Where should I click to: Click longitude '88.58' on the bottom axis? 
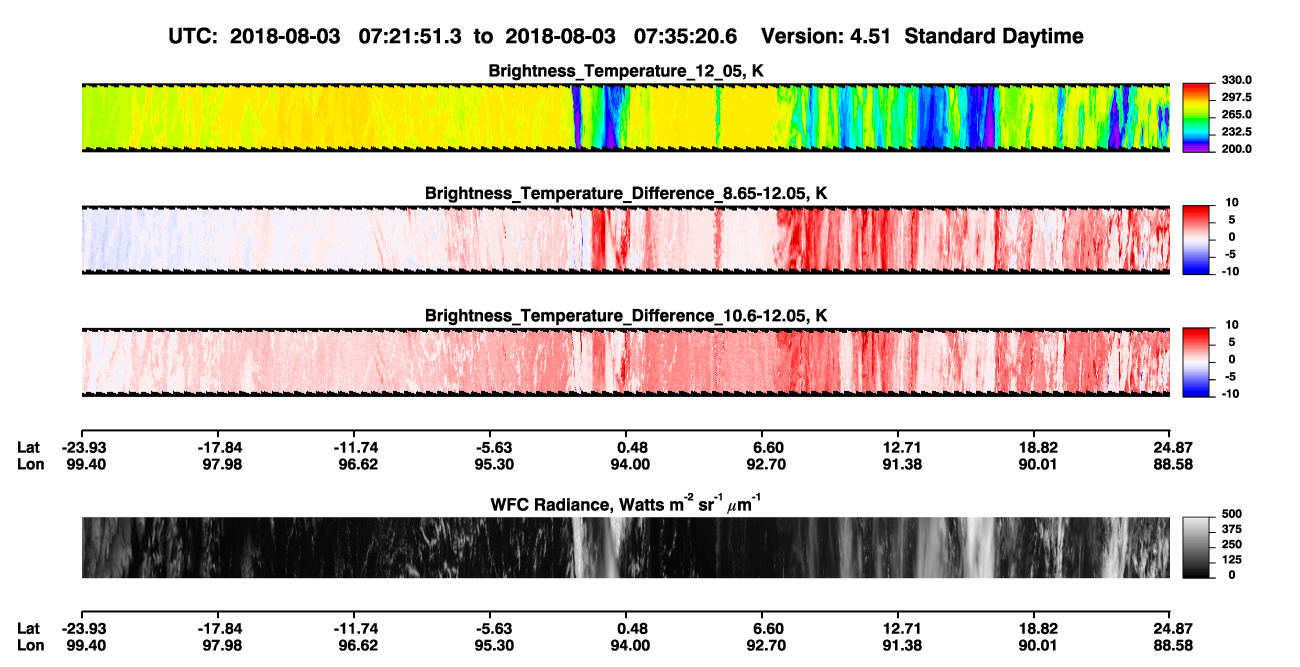pyautogui.click(x=1173, y=645)
